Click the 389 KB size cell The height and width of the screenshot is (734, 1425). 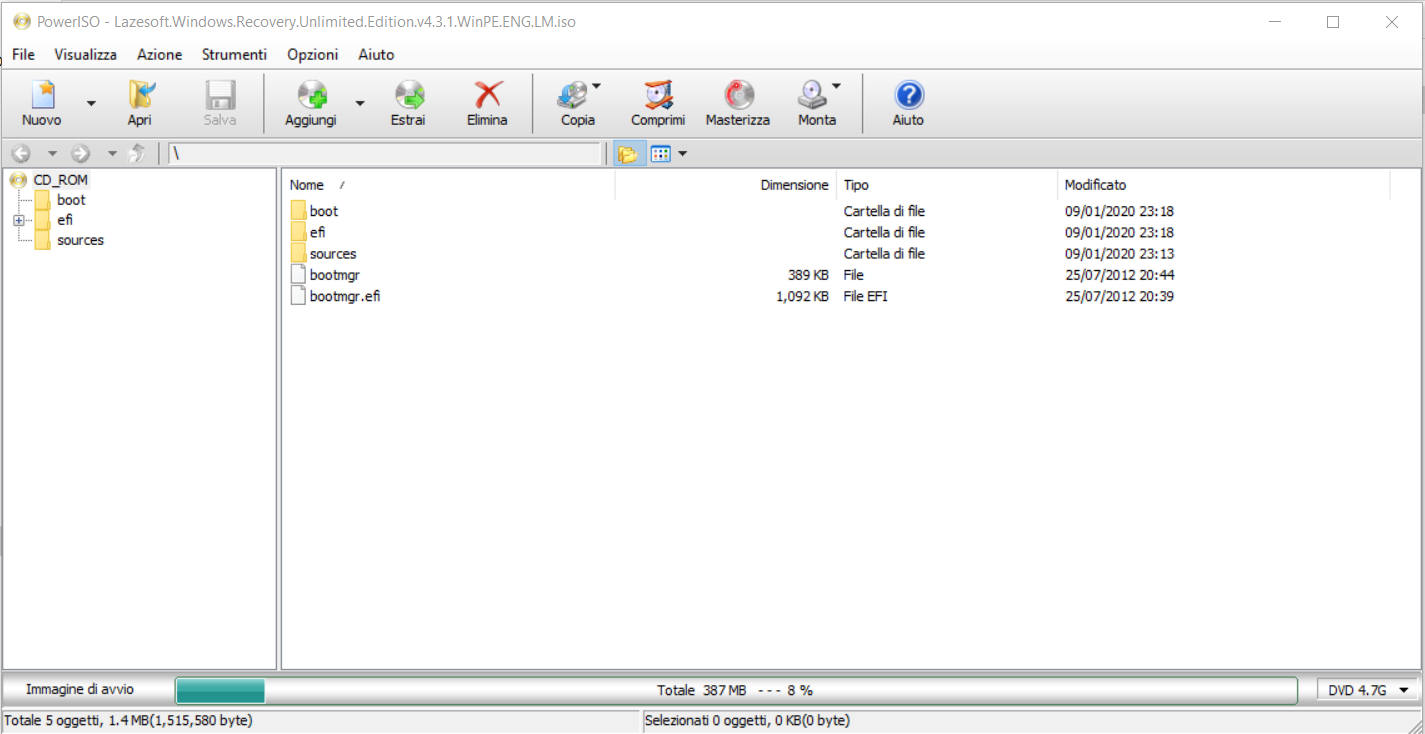pyautogui.click(x=808, y=275)
